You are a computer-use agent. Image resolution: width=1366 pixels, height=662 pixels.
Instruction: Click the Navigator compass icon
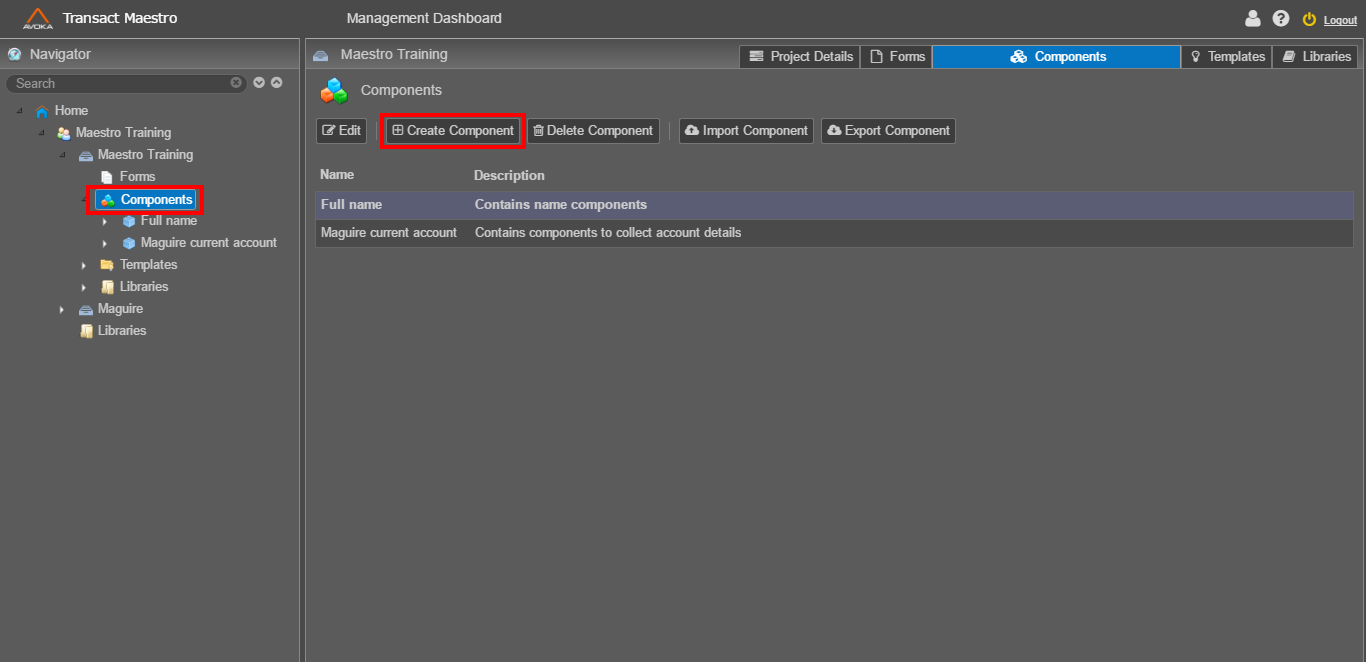[12, 54]
